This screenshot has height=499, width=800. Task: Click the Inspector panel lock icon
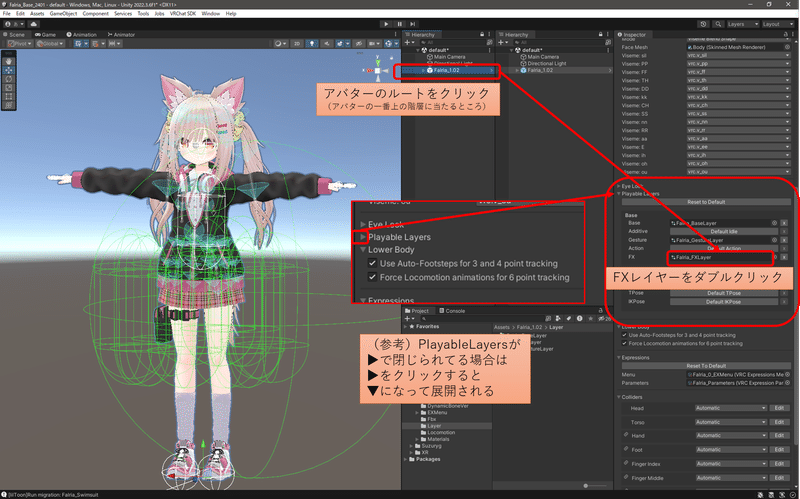(x=785, y=34)
